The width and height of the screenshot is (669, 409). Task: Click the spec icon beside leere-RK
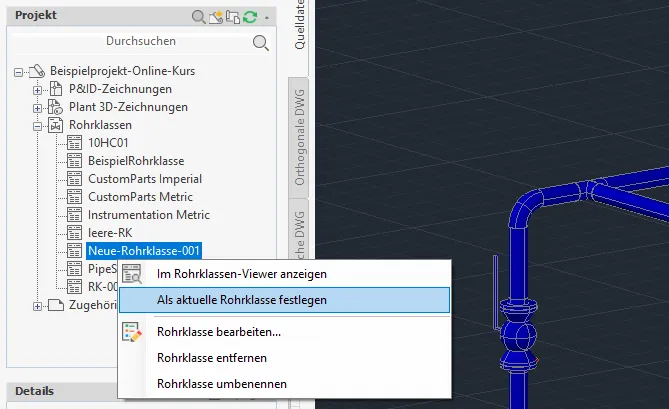point(75,232)
